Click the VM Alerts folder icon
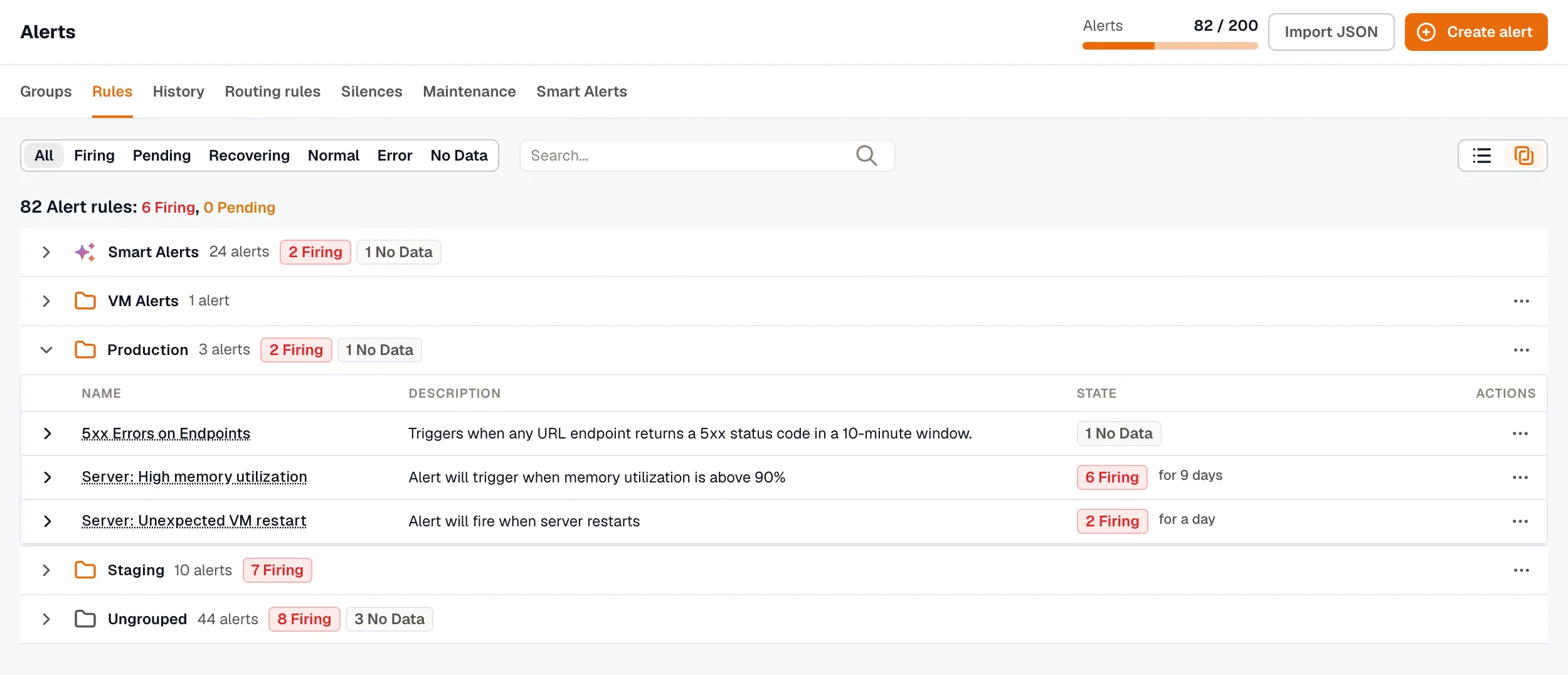Image resolution: width=1568 pixels, height=675 pixels. coord(85,301)
